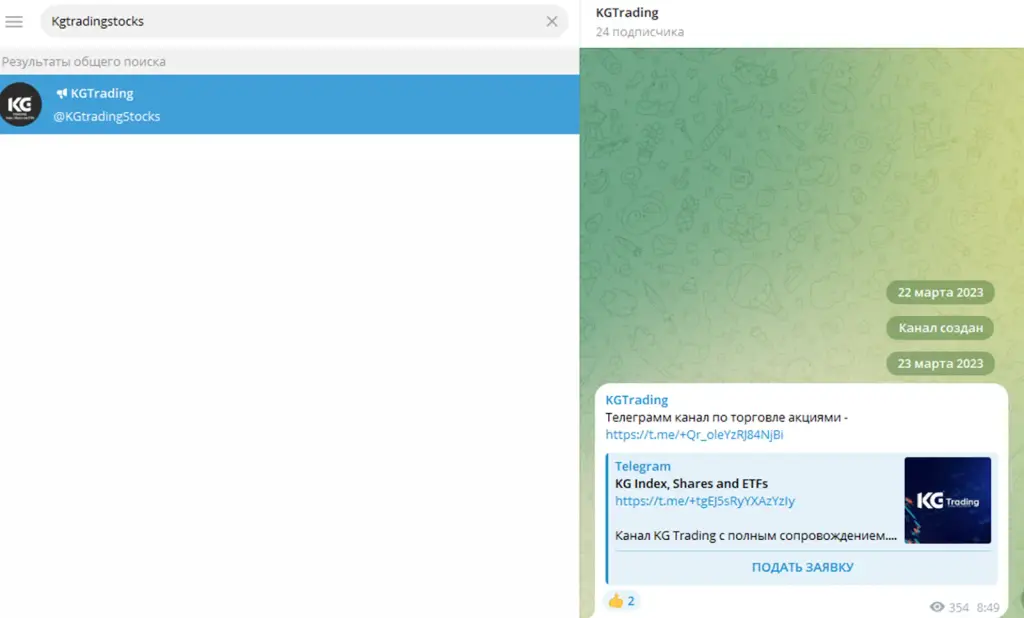Click the KGTrading sender name in message
Screen dimensions: 1024x618
(x=637, y=400)
